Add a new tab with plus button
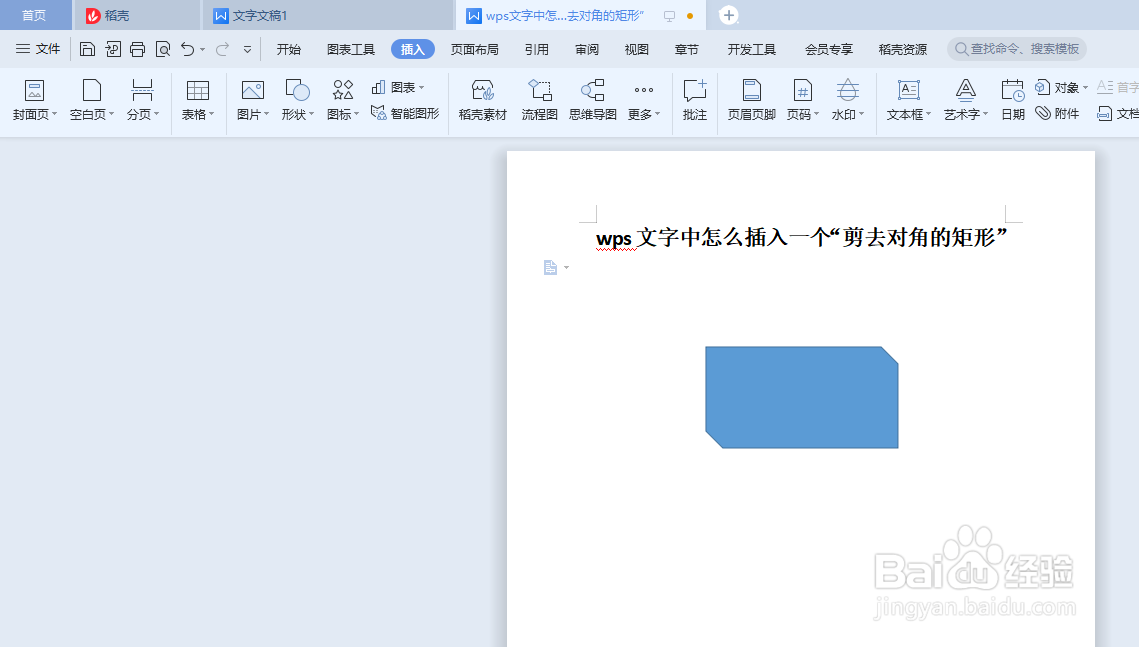Viewport: 1139px width, 647px height. tap(729, 15)
